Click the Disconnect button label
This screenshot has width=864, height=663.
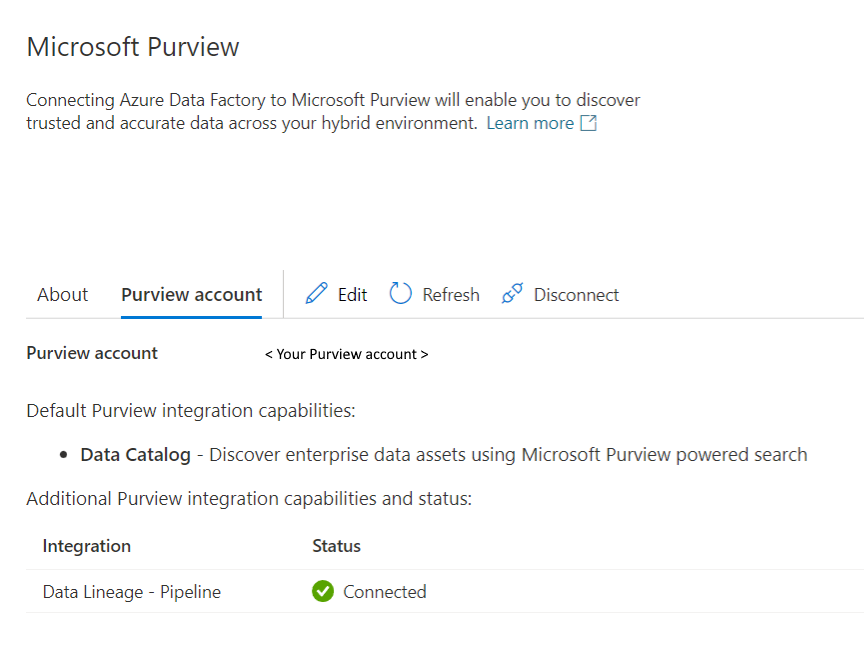click(576, 295)
